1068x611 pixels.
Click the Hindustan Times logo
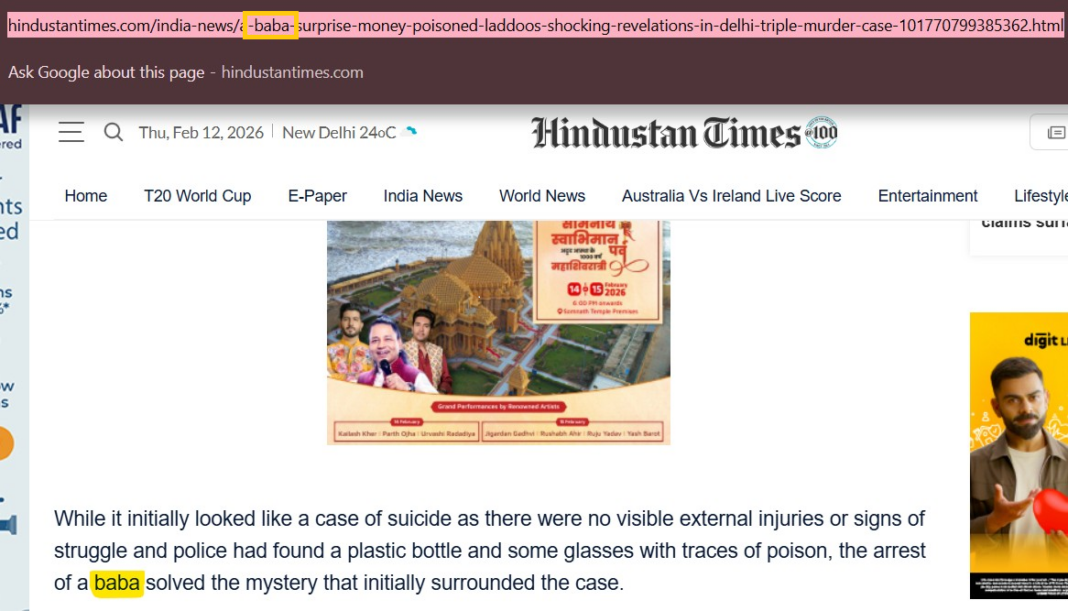[x=667, y=132]
